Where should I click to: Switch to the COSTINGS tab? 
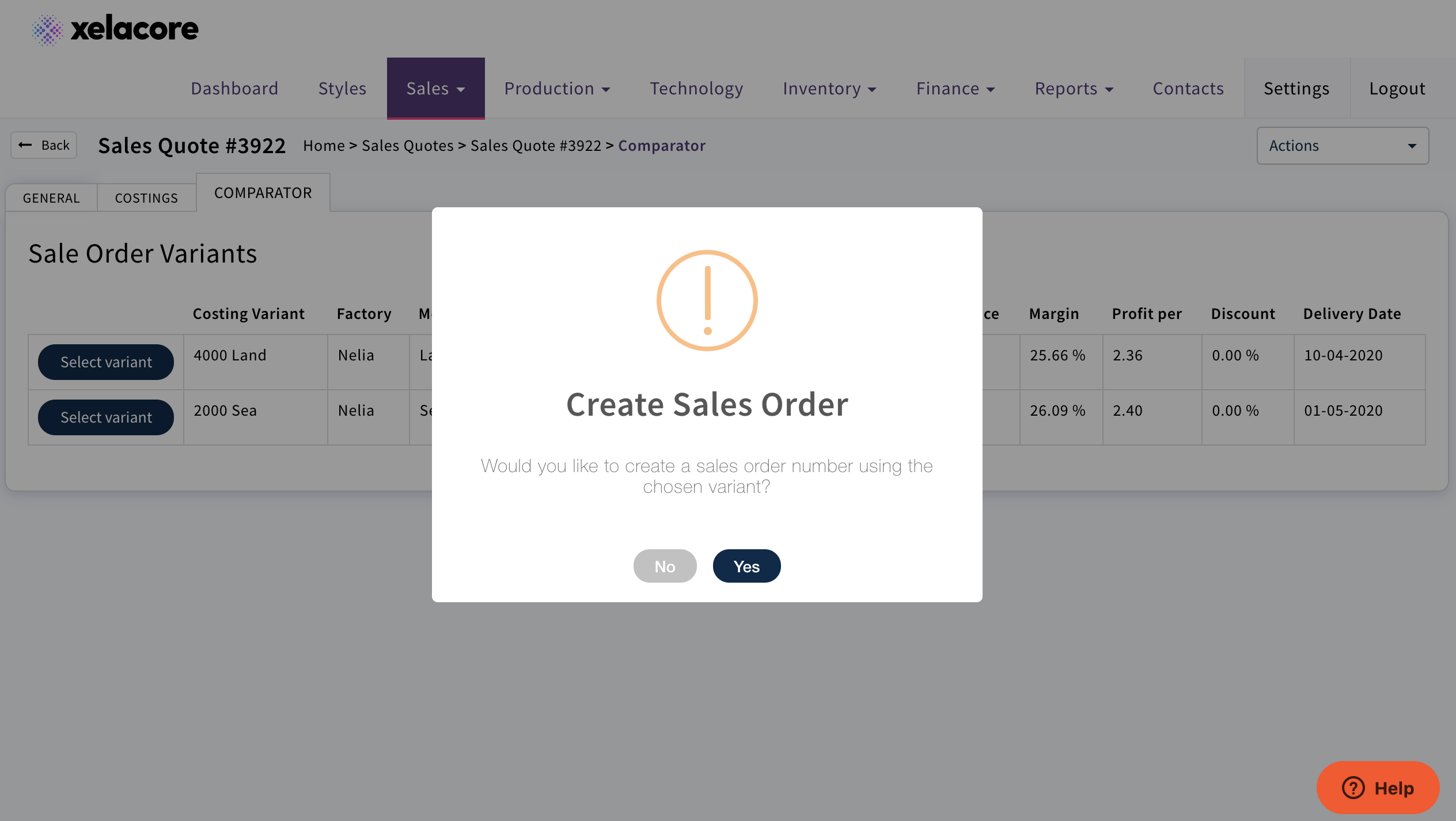[146, 198]
